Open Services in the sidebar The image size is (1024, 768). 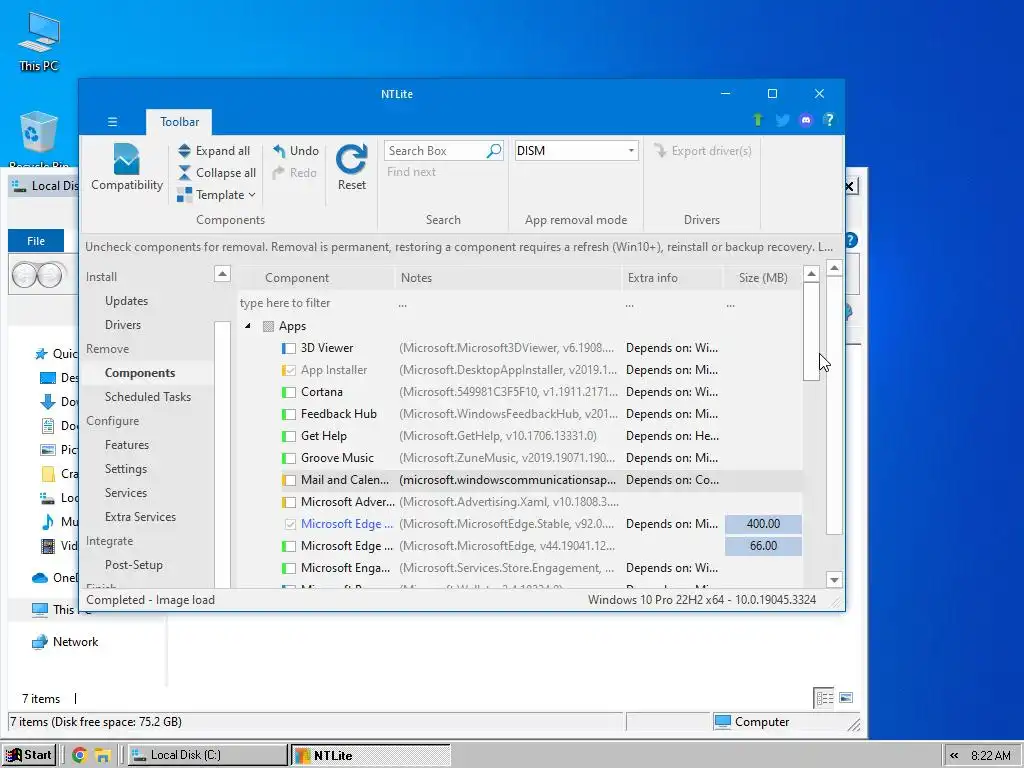point(125,493)
